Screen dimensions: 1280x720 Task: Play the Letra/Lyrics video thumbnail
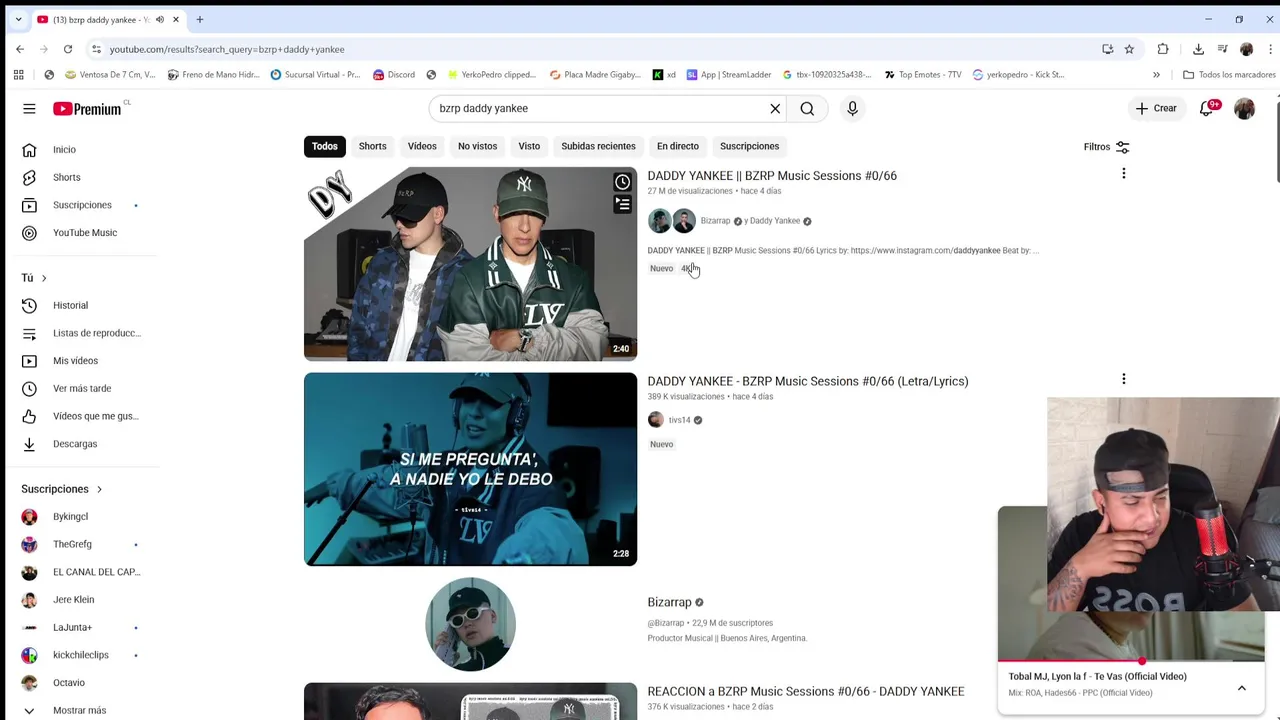pos(470,469)
